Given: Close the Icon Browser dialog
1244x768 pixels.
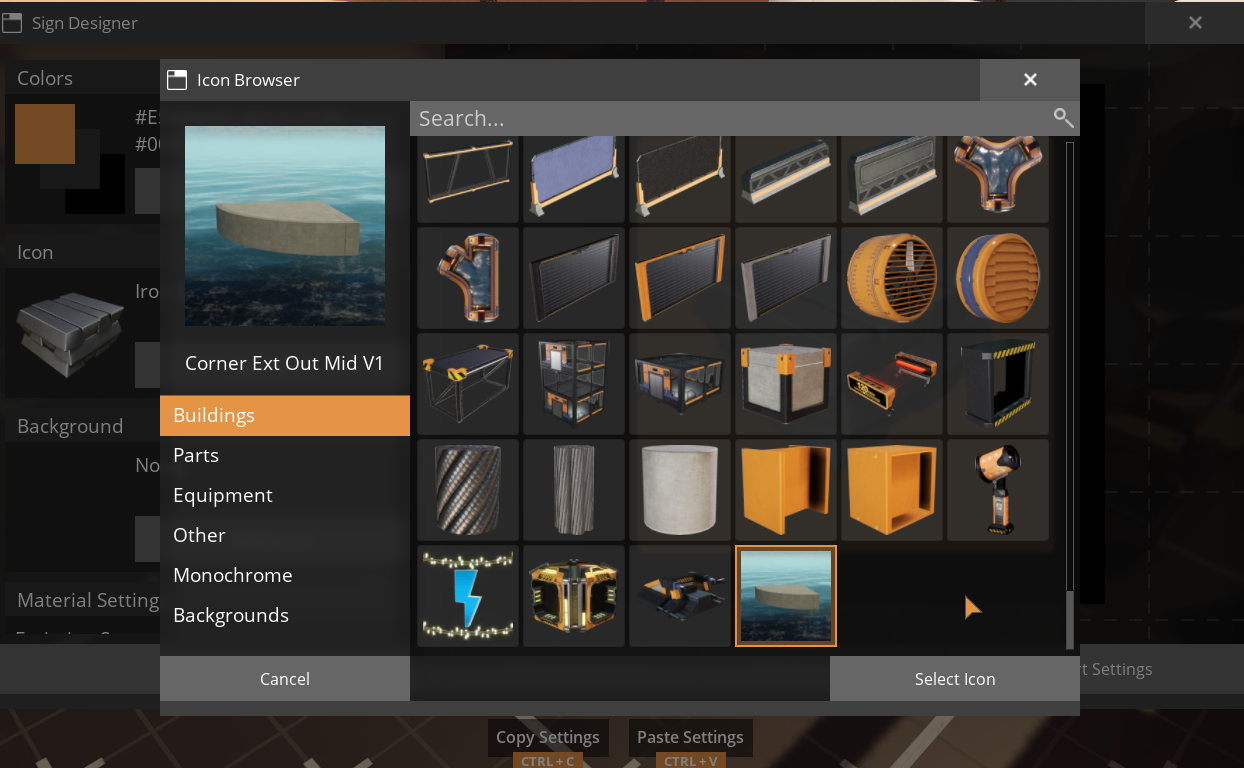Looking at the screenshot, I should tap(1030, 80).
